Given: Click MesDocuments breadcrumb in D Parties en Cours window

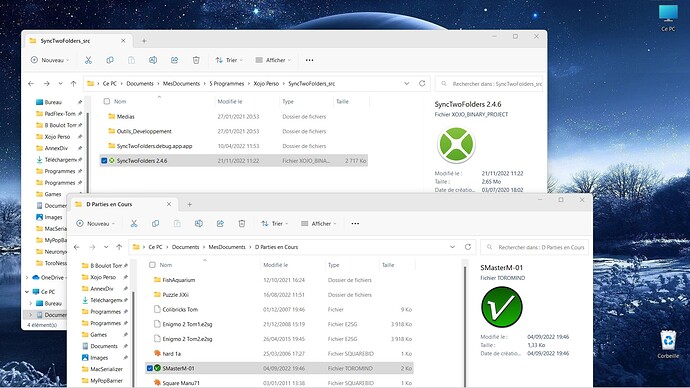Looking at the screenshot, I should (x=227, y=247).
